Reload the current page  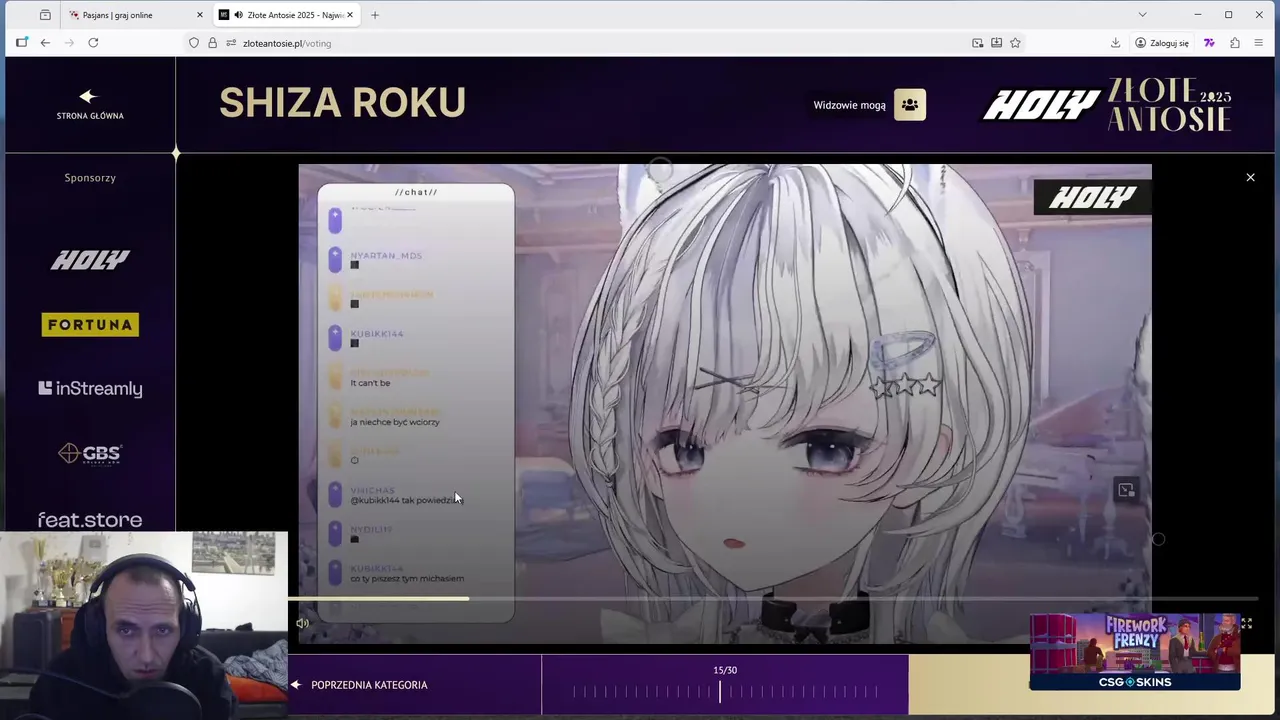[x=93, y=43]
